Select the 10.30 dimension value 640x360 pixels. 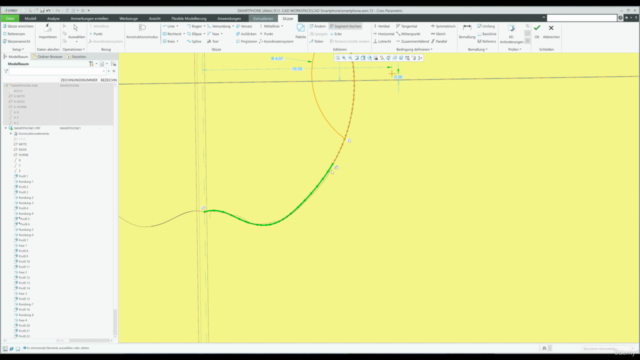click(x=297, y=69)
